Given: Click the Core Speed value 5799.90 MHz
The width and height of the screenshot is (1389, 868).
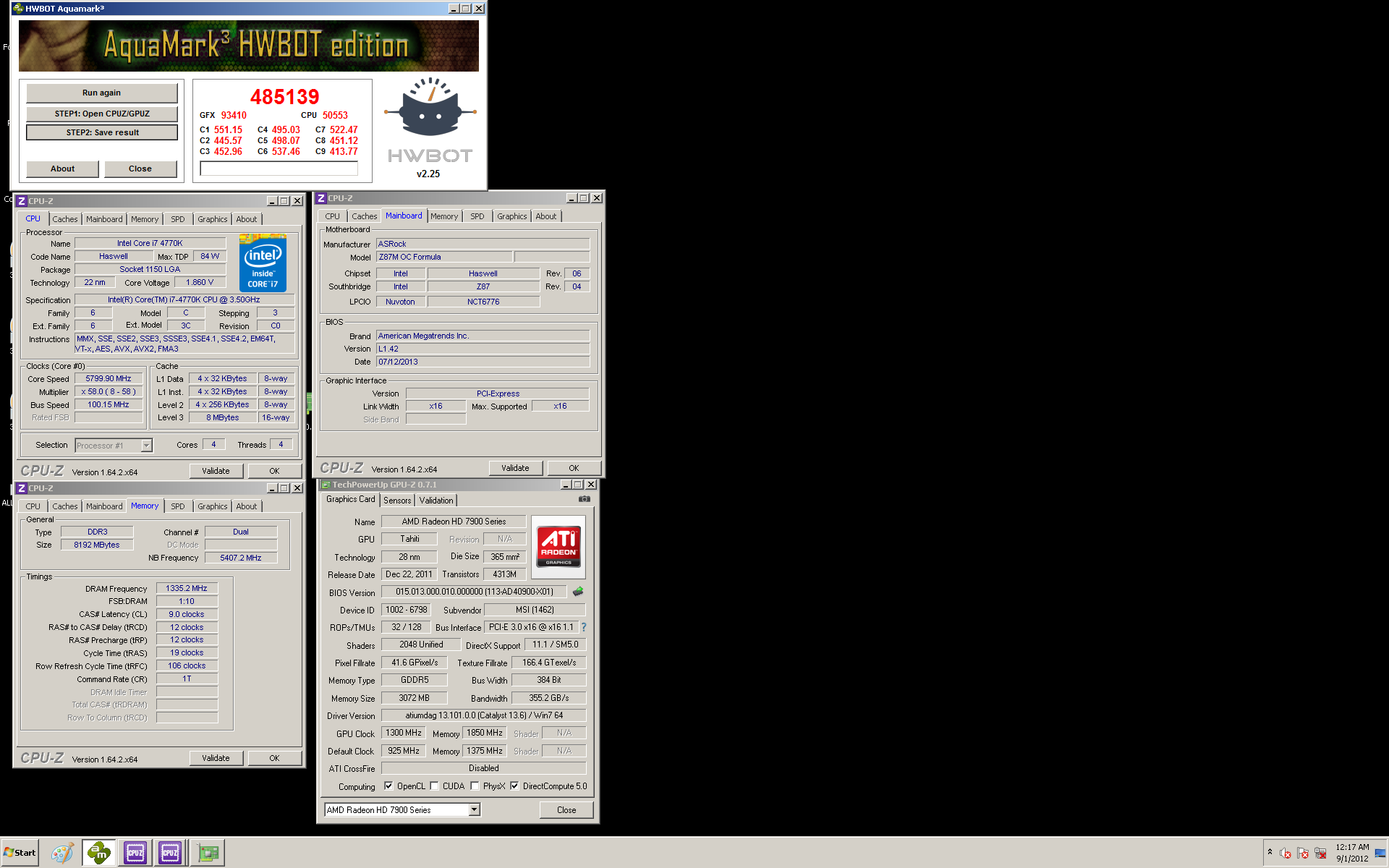Looking at the screenshot, I should [109, 378].
